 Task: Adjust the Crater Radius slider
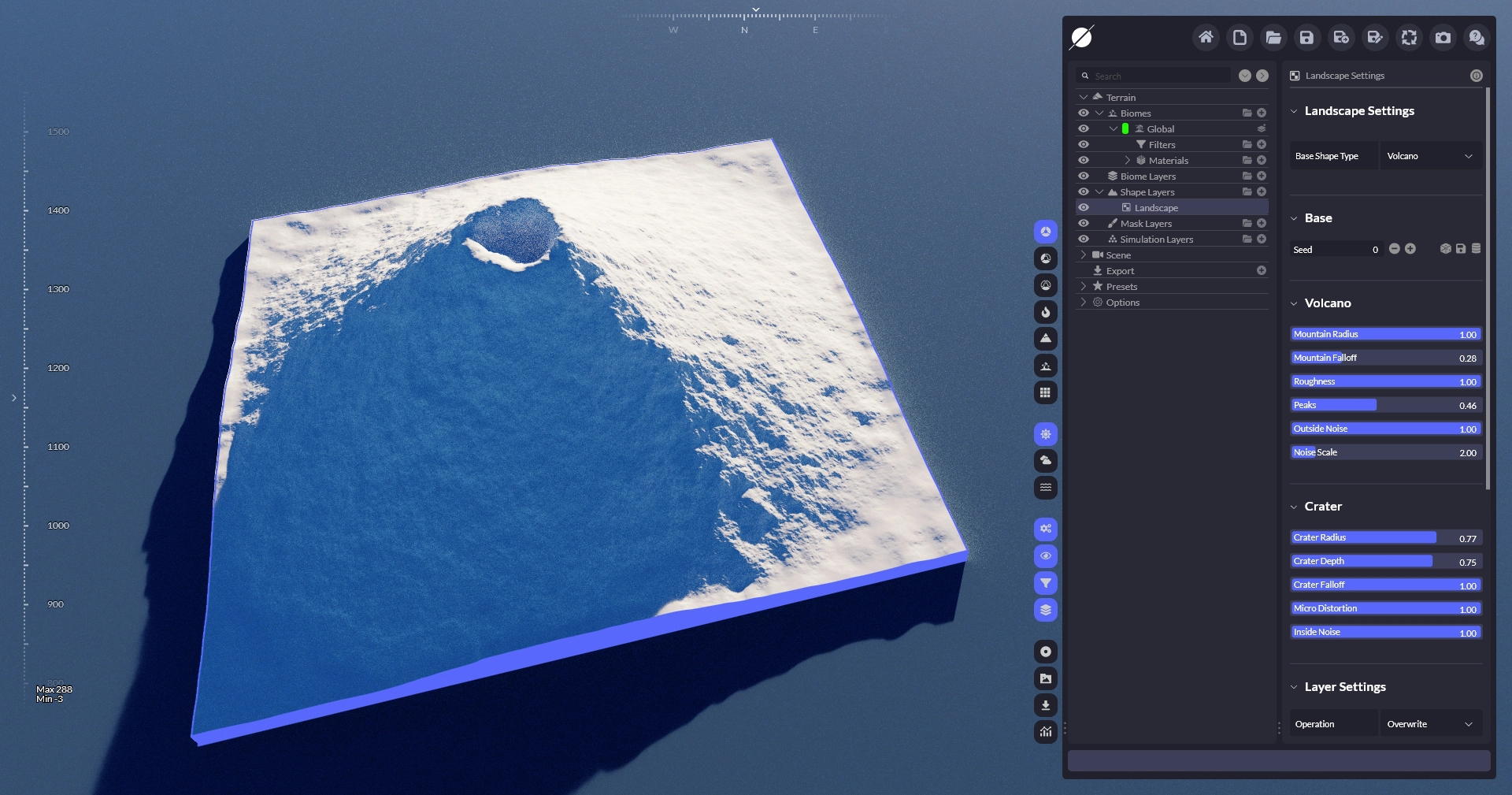[1386, 537]
